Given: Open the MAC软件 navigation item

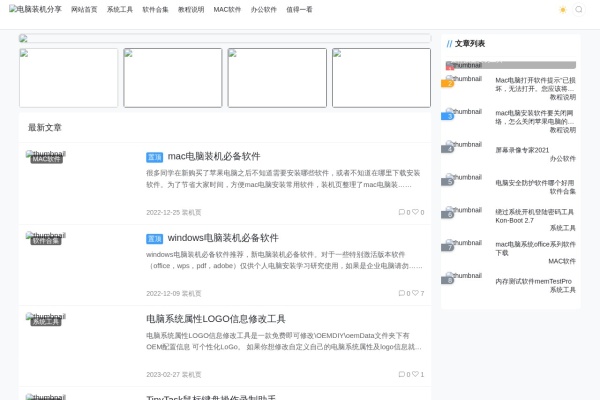Looking at the screenshot, I should 227,10.
